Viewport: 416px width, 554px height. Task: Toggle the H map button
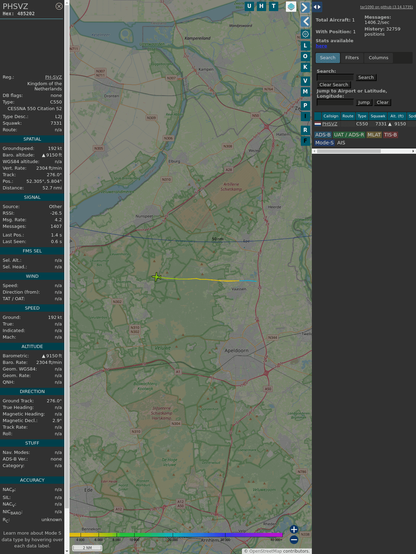[x=261, y=6]
